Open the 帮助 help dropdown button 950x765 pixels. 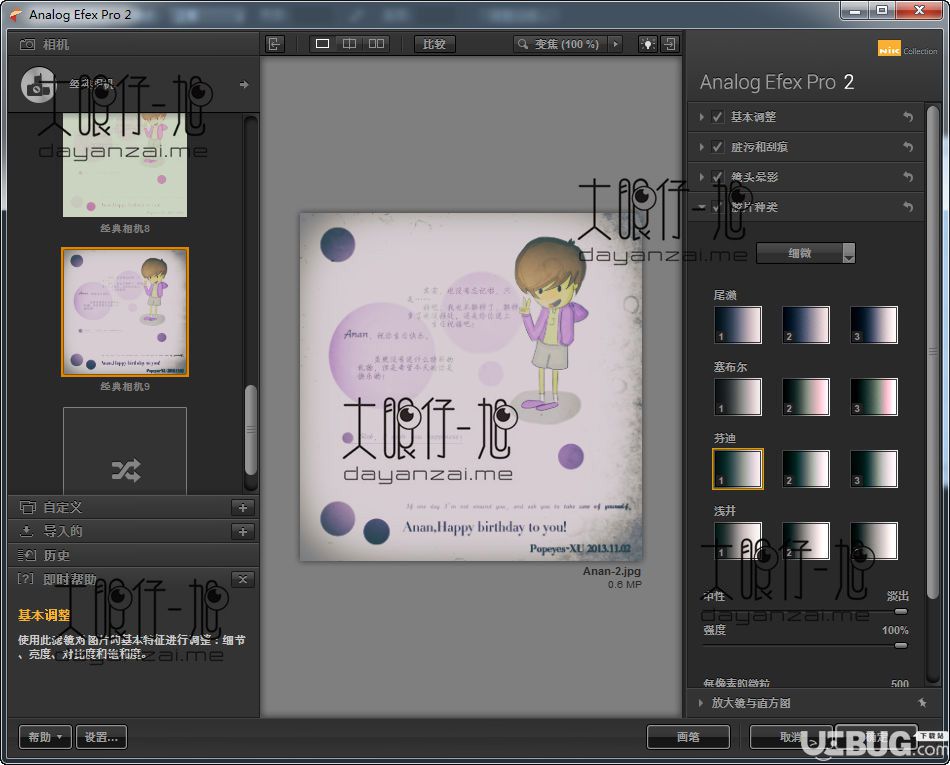(x=45, y=737)
